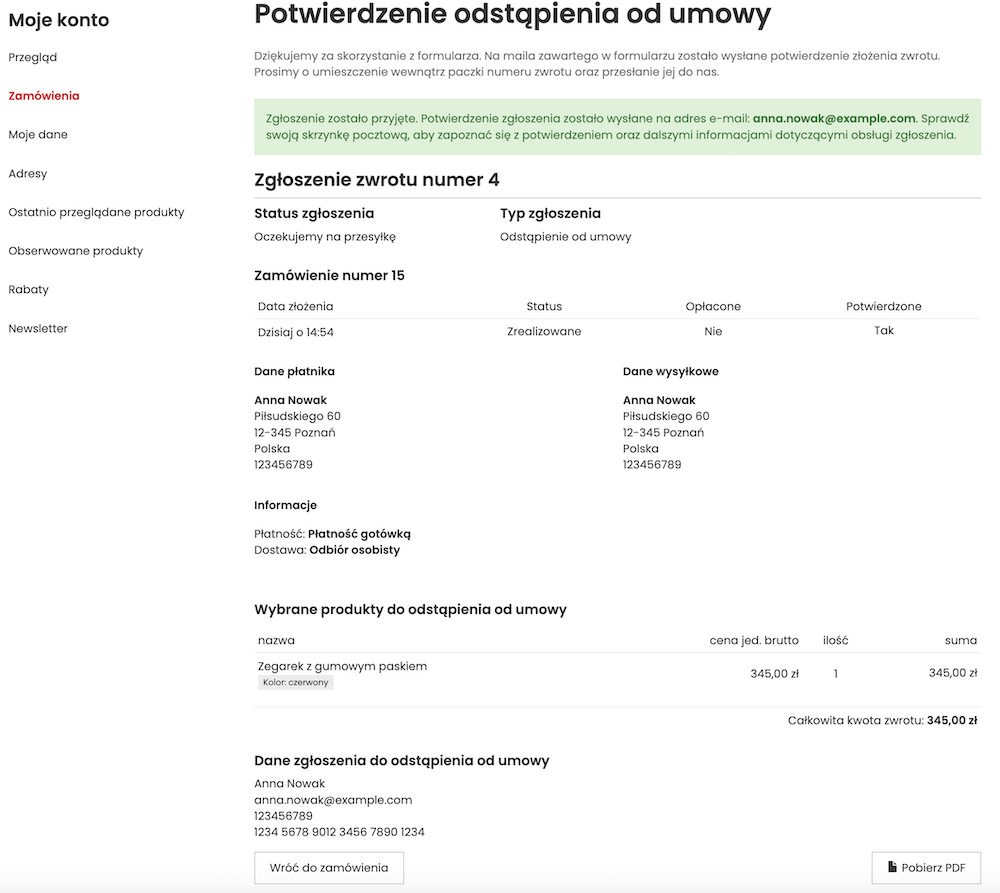Click product name Zegarek z gumowym paskiem
Image resolution: width=1000 pixels, height=893 pixels.
[342, 666]
